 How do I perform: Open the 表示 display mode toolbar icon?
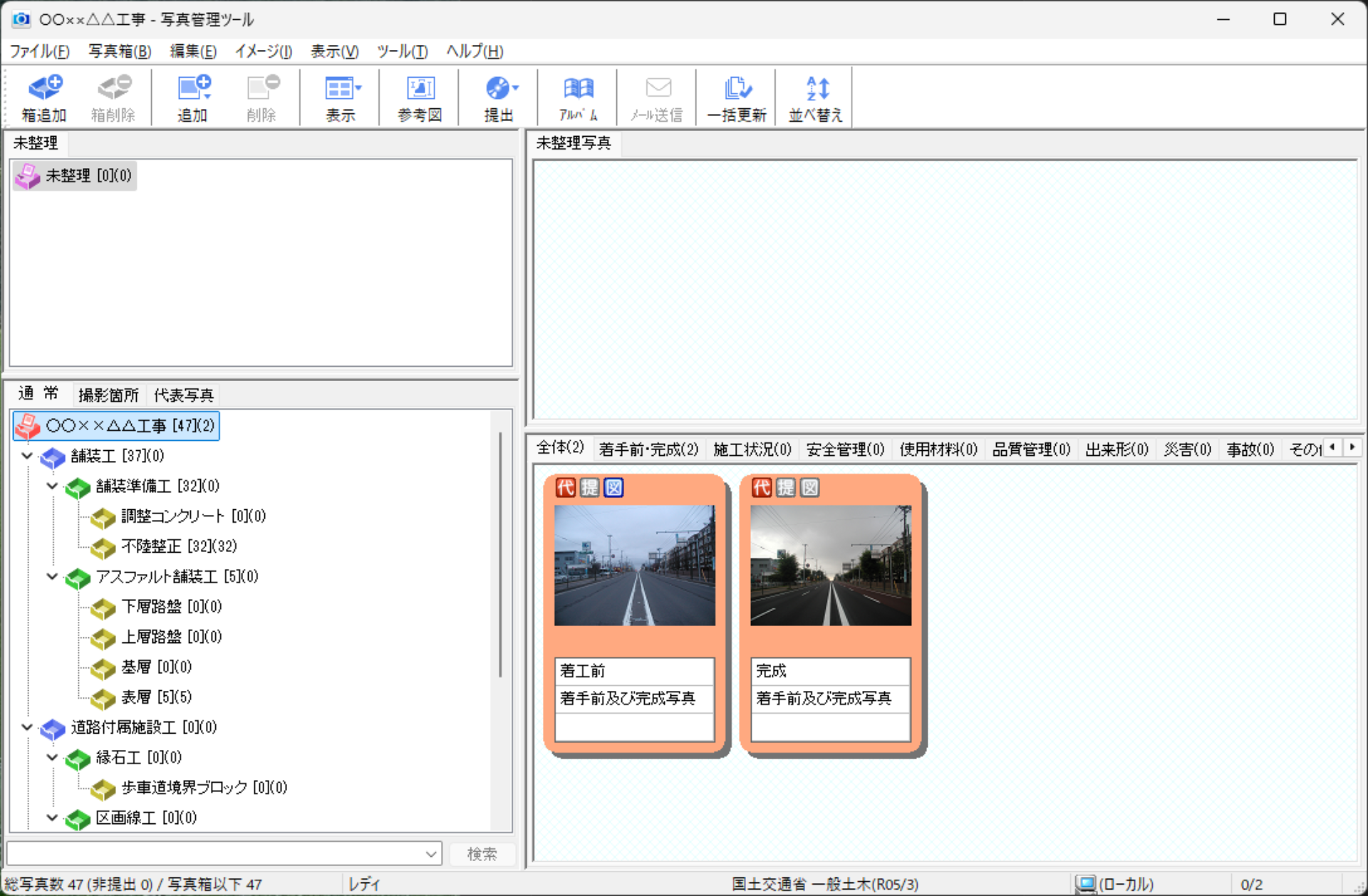(x=340, y=98)
